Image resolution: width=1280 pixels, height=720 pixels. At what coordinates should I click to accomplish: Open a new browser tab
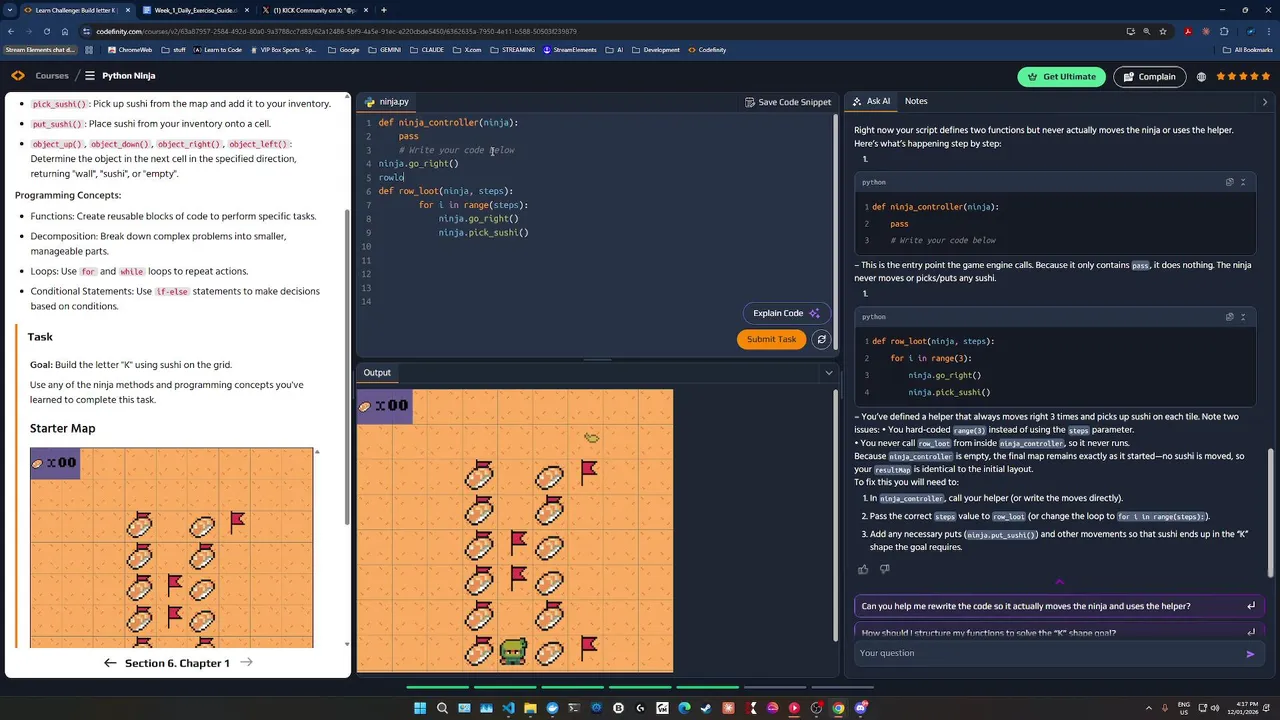pos(383,10)
